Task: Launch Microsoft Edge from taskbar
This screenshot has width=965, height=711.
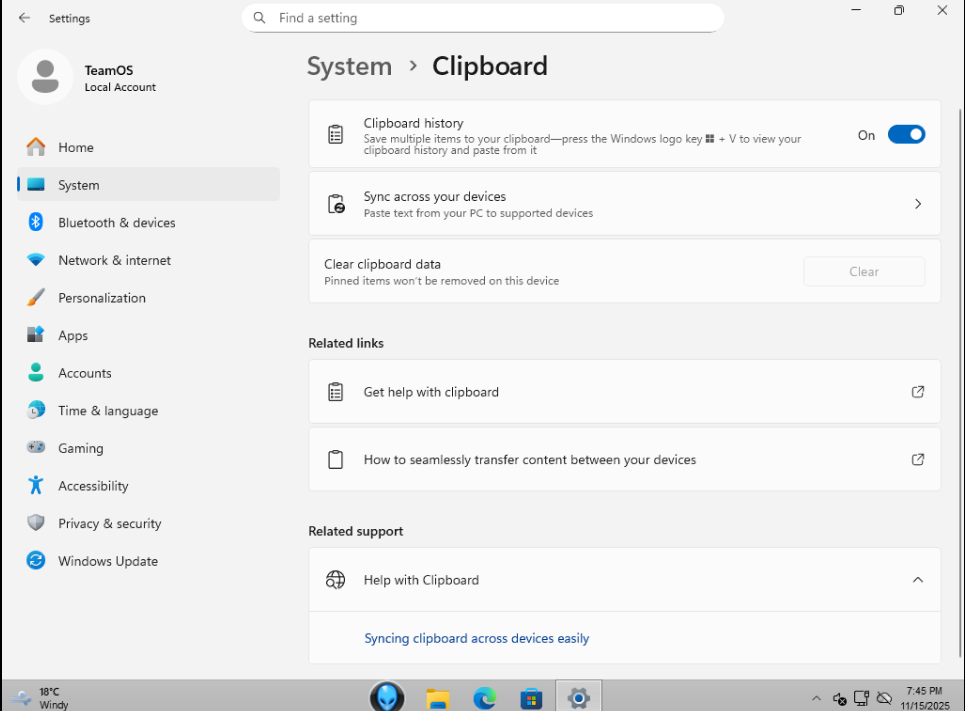Action: click(x=485, y=699)
